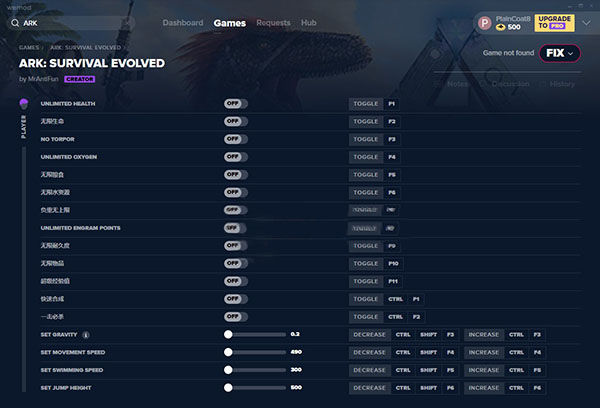Switch to the Games tab
The height and width of the screenshot is (408, 600).
(230, 23)
